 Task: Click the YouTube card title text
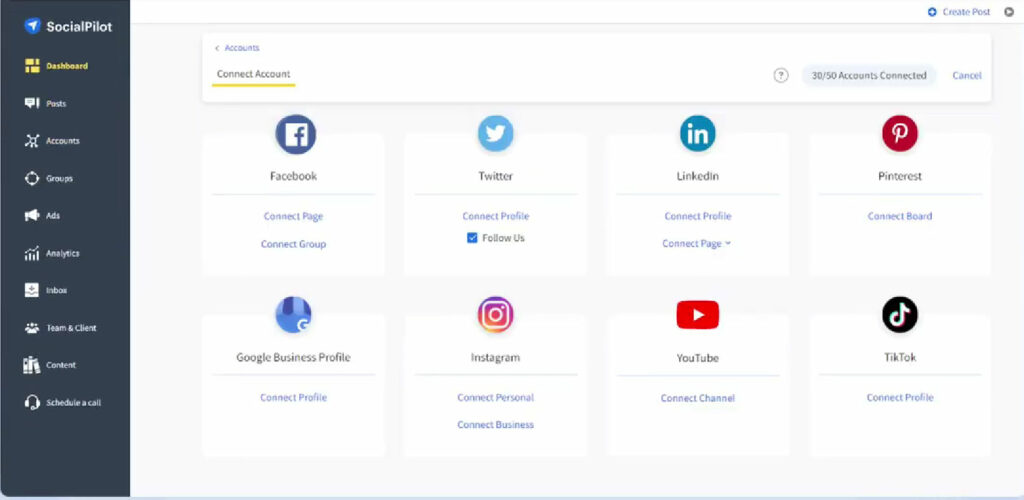pos(697,358)
